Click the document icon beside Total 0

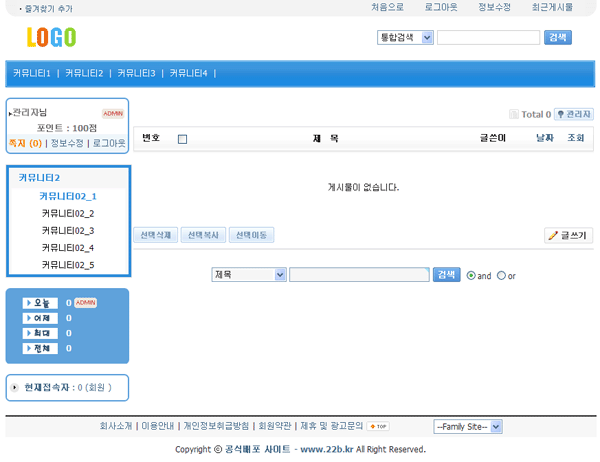click(x=514, y=114)
